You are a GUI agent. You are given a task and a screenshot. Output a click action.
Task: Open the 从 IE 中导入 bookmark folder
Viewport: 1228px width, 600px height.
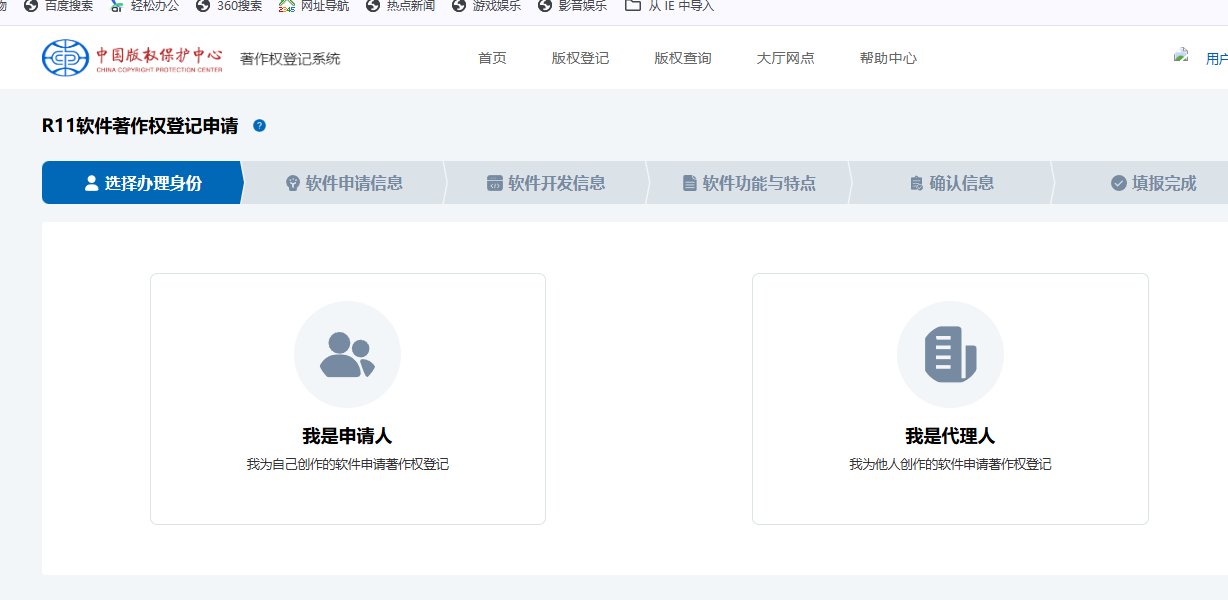(x=669, y=6)
